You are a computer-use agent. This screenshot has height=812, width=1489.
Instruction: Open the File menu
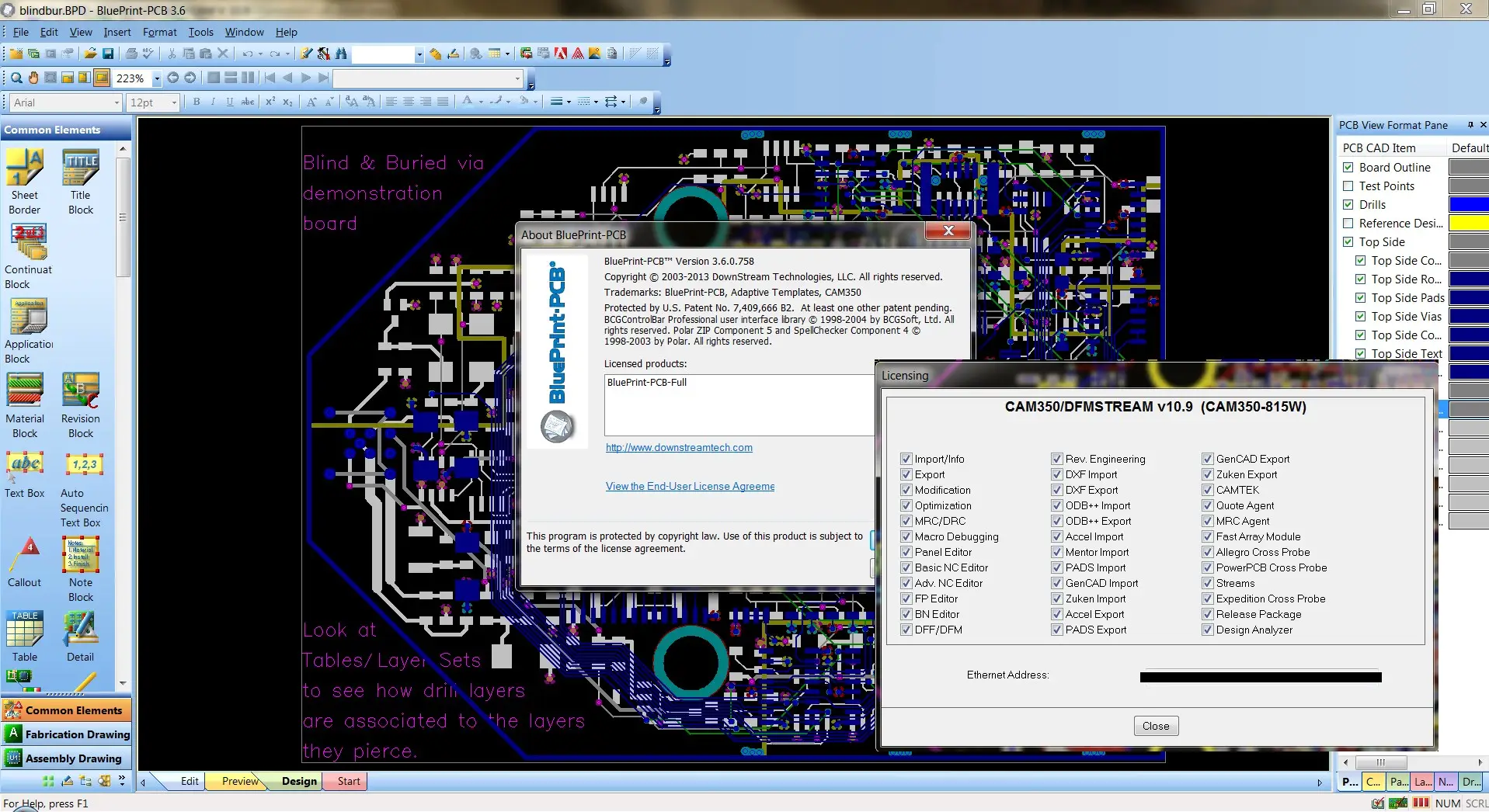coord(21,32)
